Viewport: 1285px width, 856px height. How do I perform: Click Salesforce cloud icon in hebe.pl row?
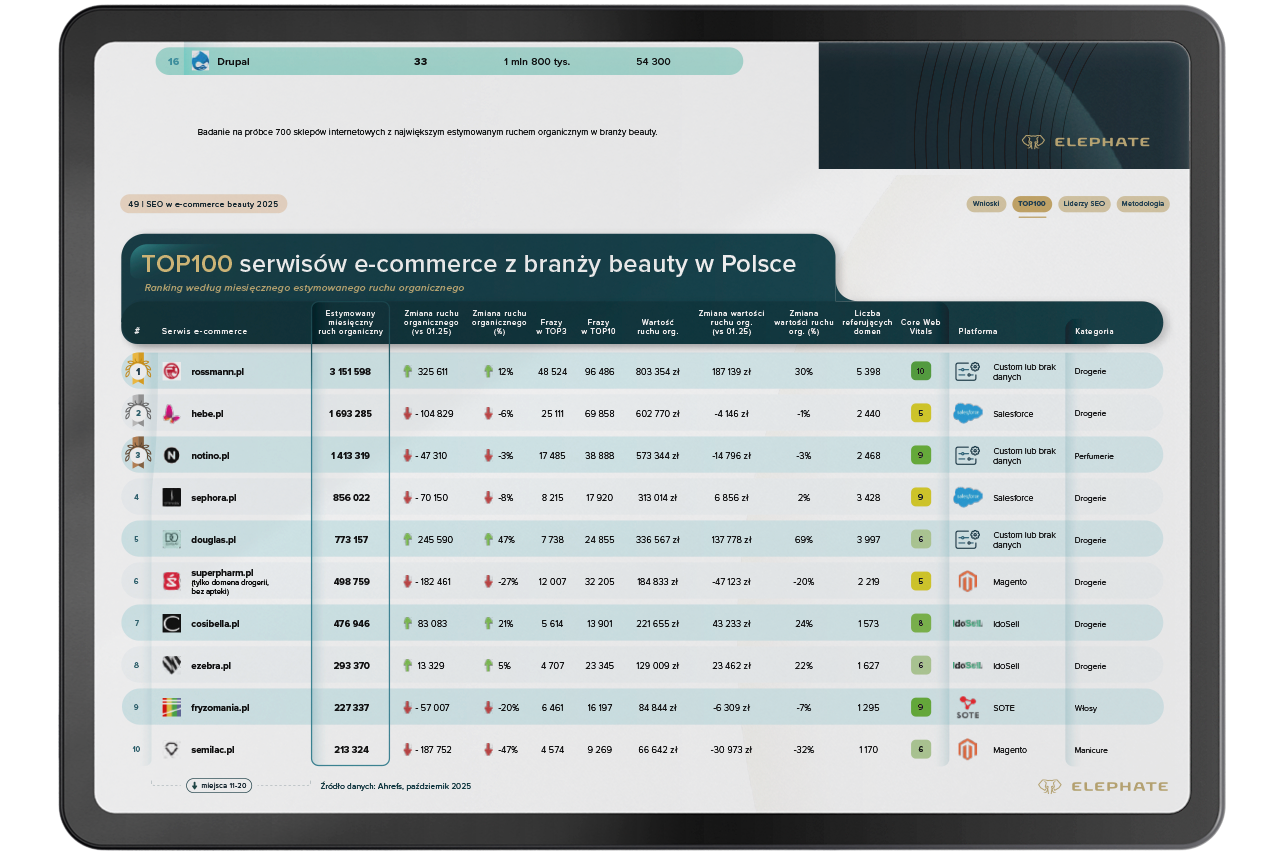tap(967, 414)
